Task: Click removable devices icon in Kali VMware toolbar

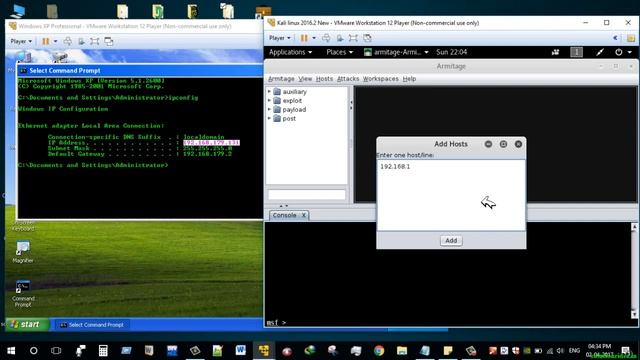Action: (340, 38)
